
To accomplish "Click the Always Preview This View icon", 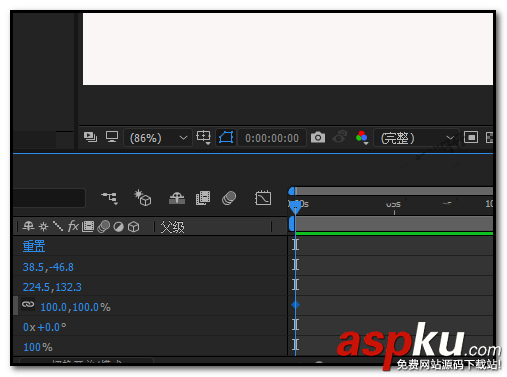I will pyautogui.click(x=90, y=137).
